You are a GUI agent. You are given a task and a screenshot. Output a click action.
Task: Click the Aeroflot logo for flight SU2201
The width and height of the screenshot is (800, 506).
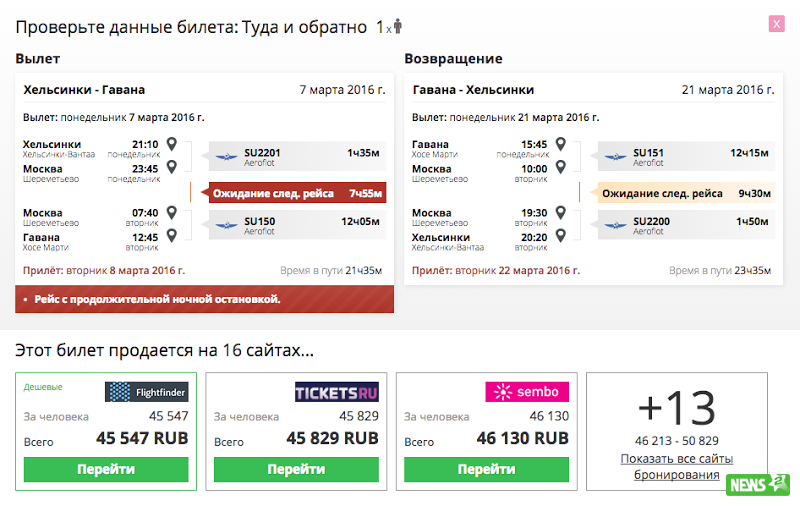tap(226, 157)
